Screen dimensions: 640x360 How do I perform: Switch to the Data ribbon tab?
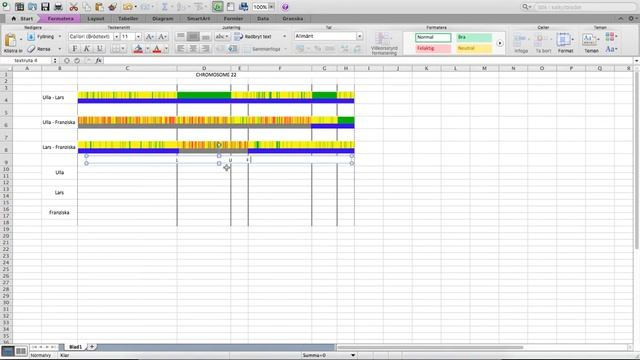(x=263, y=19)
